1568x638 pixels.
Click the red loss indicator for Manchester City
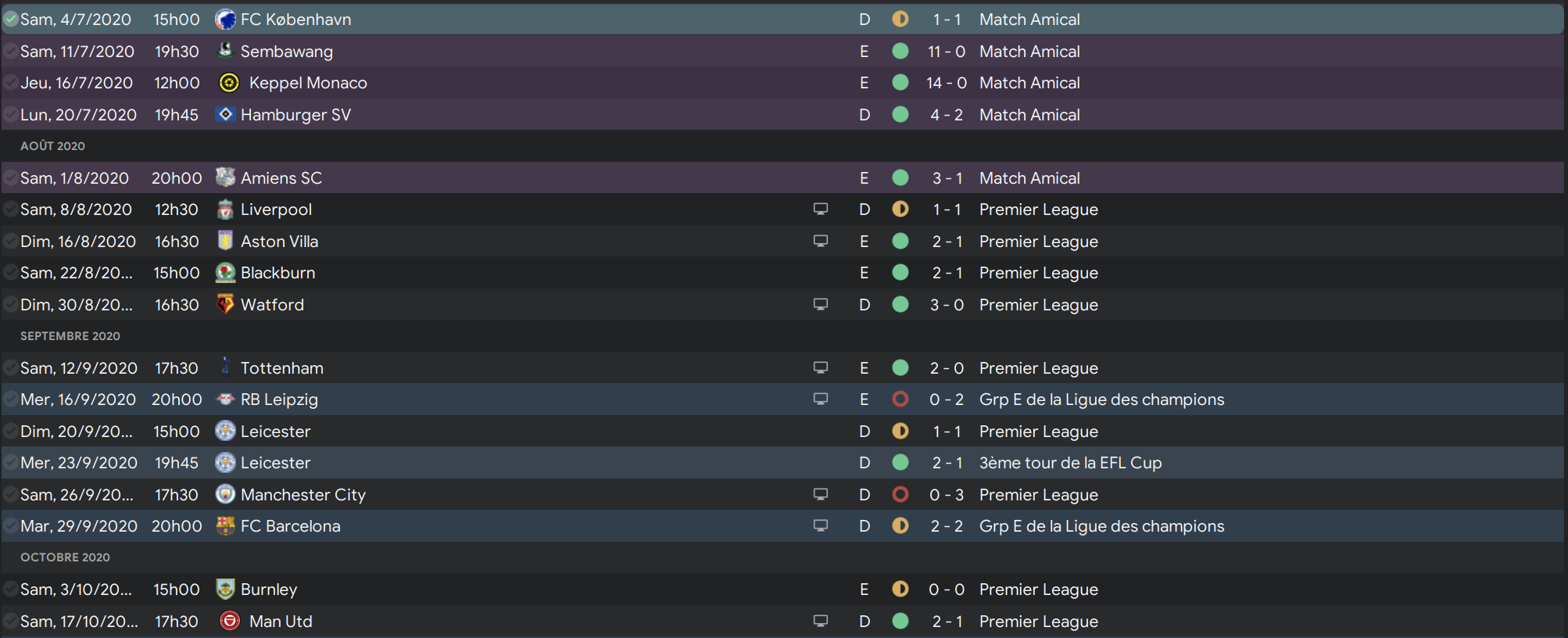900,495
